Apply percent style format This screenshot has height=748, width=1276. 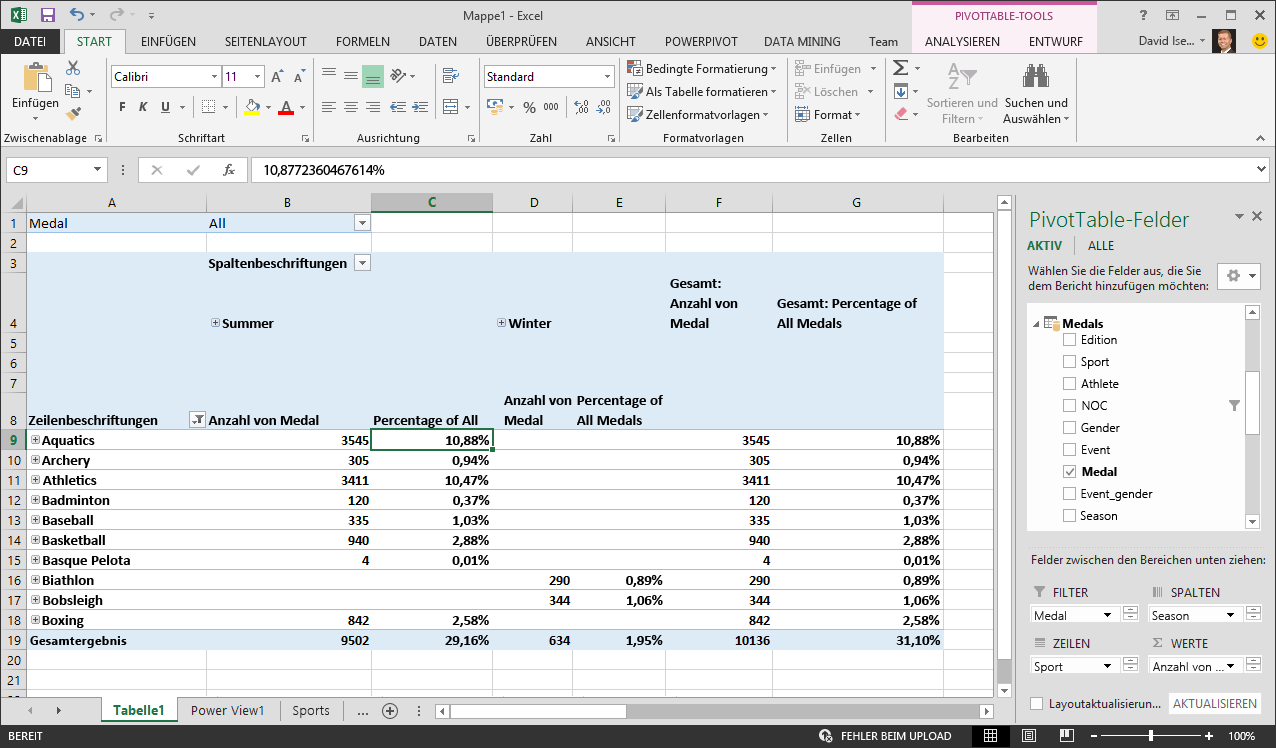click(x=529, y=107)
